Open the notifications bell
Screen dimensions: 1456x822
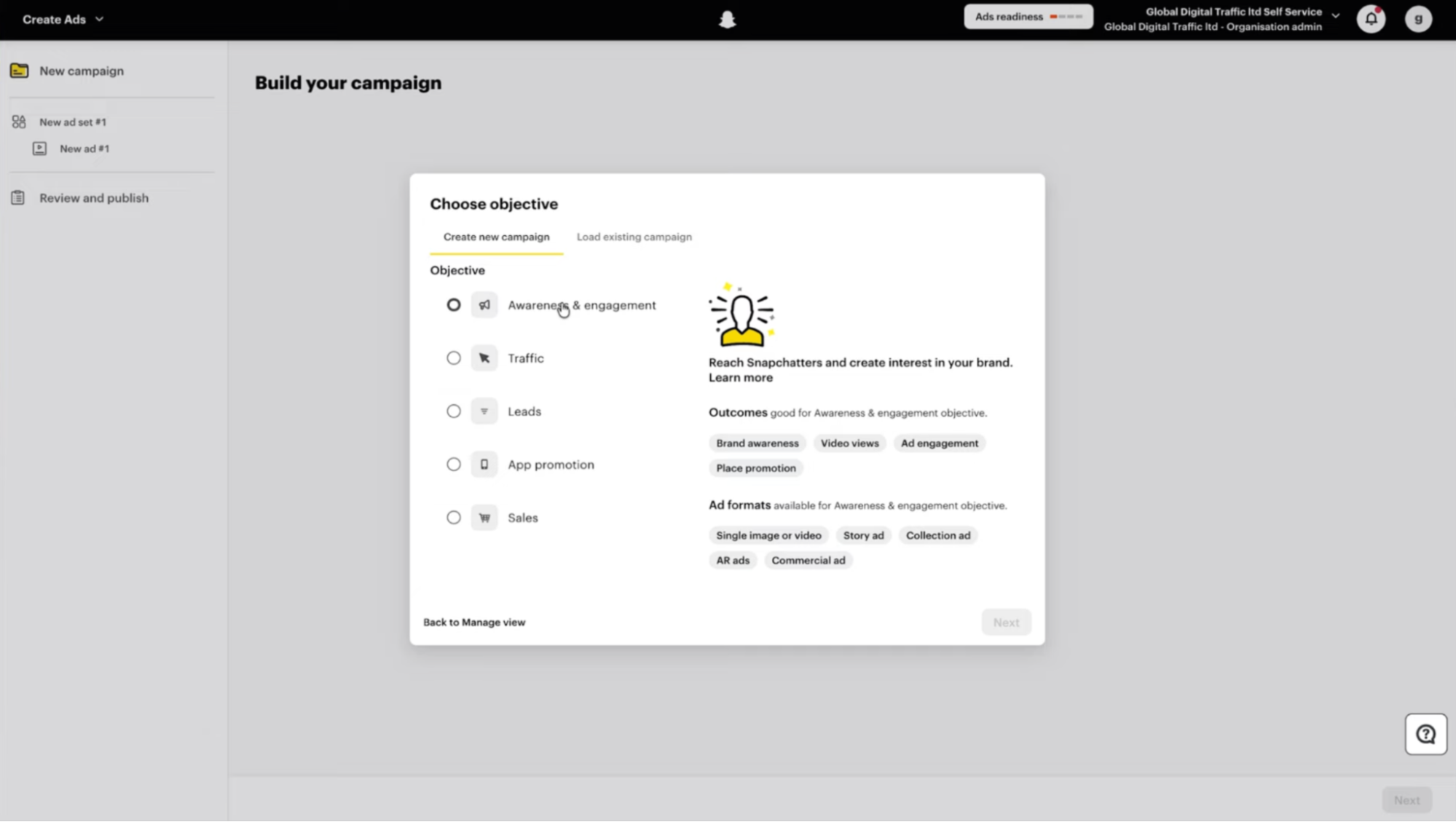coord(1371,19)
